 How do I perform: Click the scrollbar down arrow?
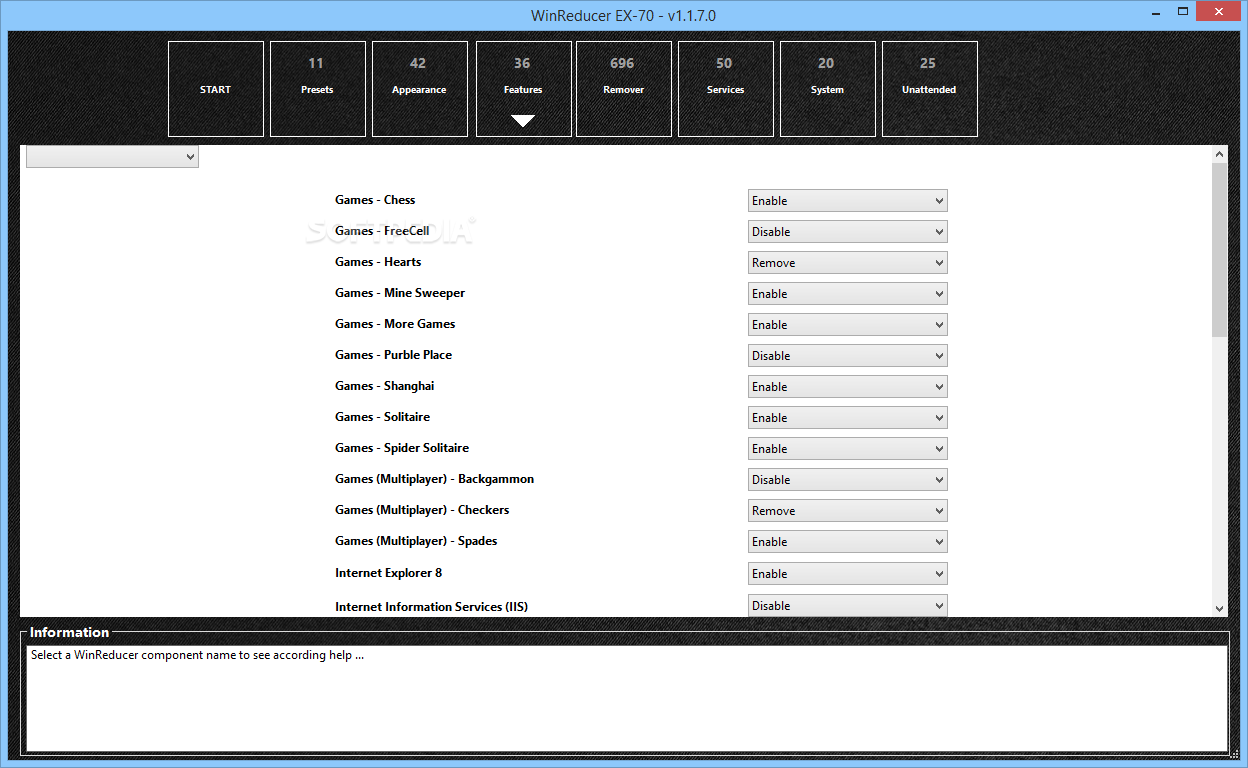pyautogui.click(x=1219, y=608)
